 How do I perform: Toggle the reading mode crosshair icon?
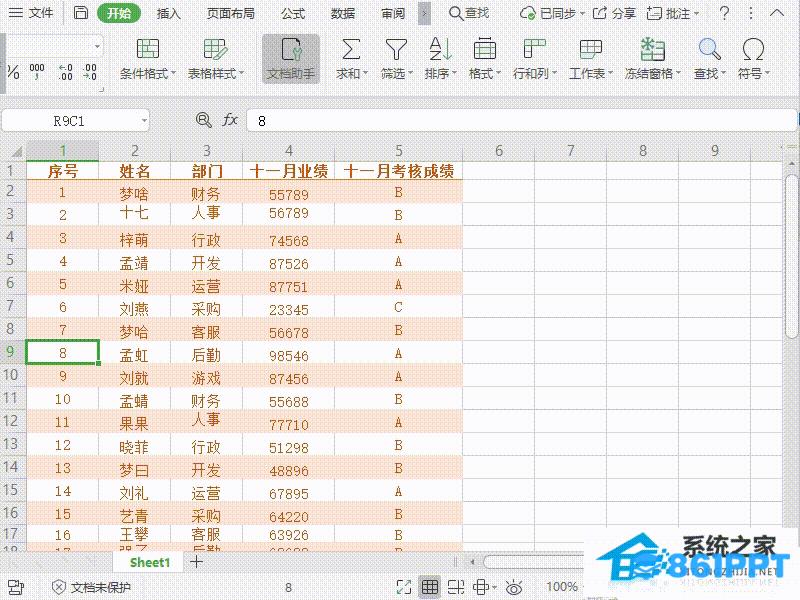[481, 587]
